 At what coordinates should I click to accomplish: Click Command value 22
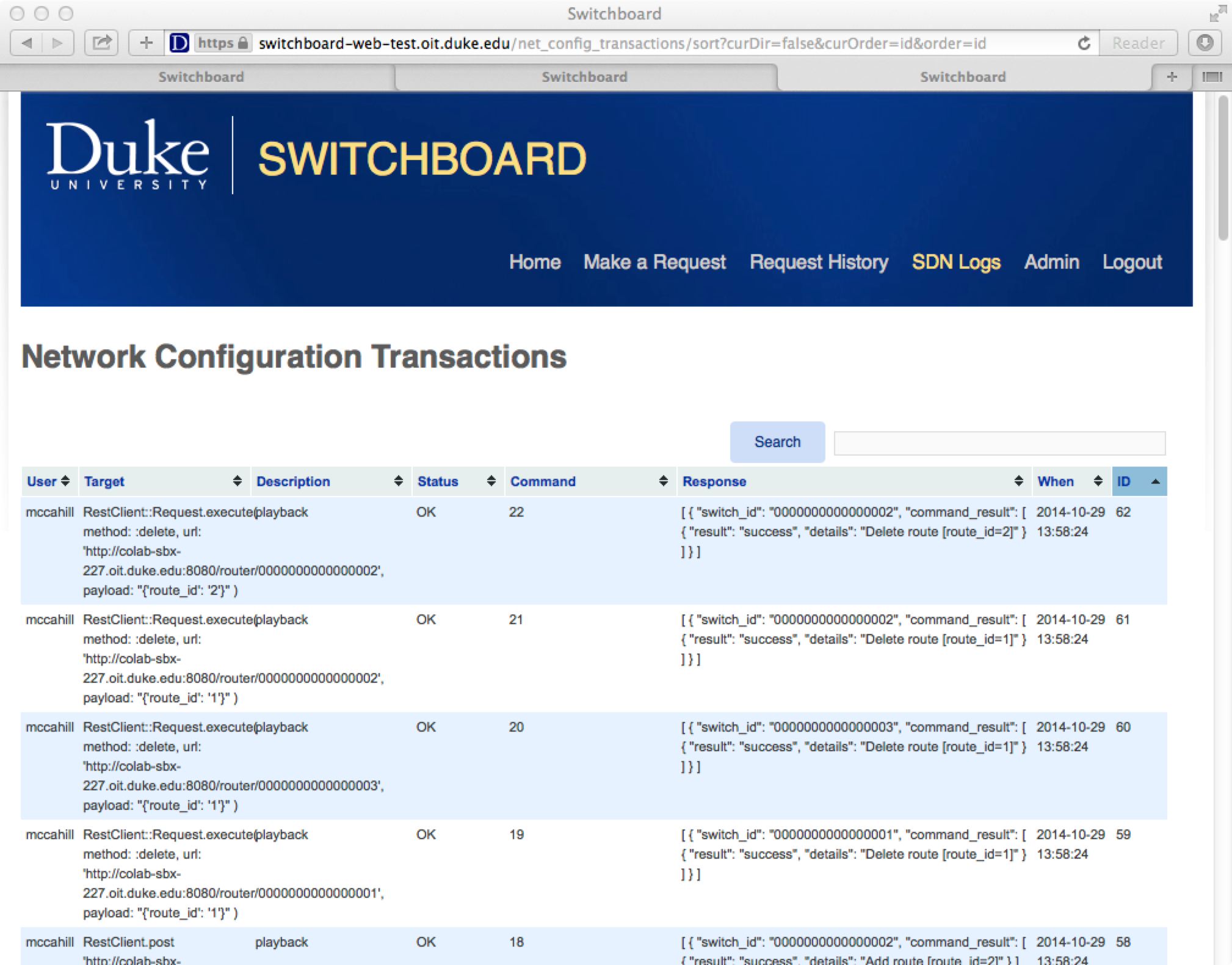(516, 512)
